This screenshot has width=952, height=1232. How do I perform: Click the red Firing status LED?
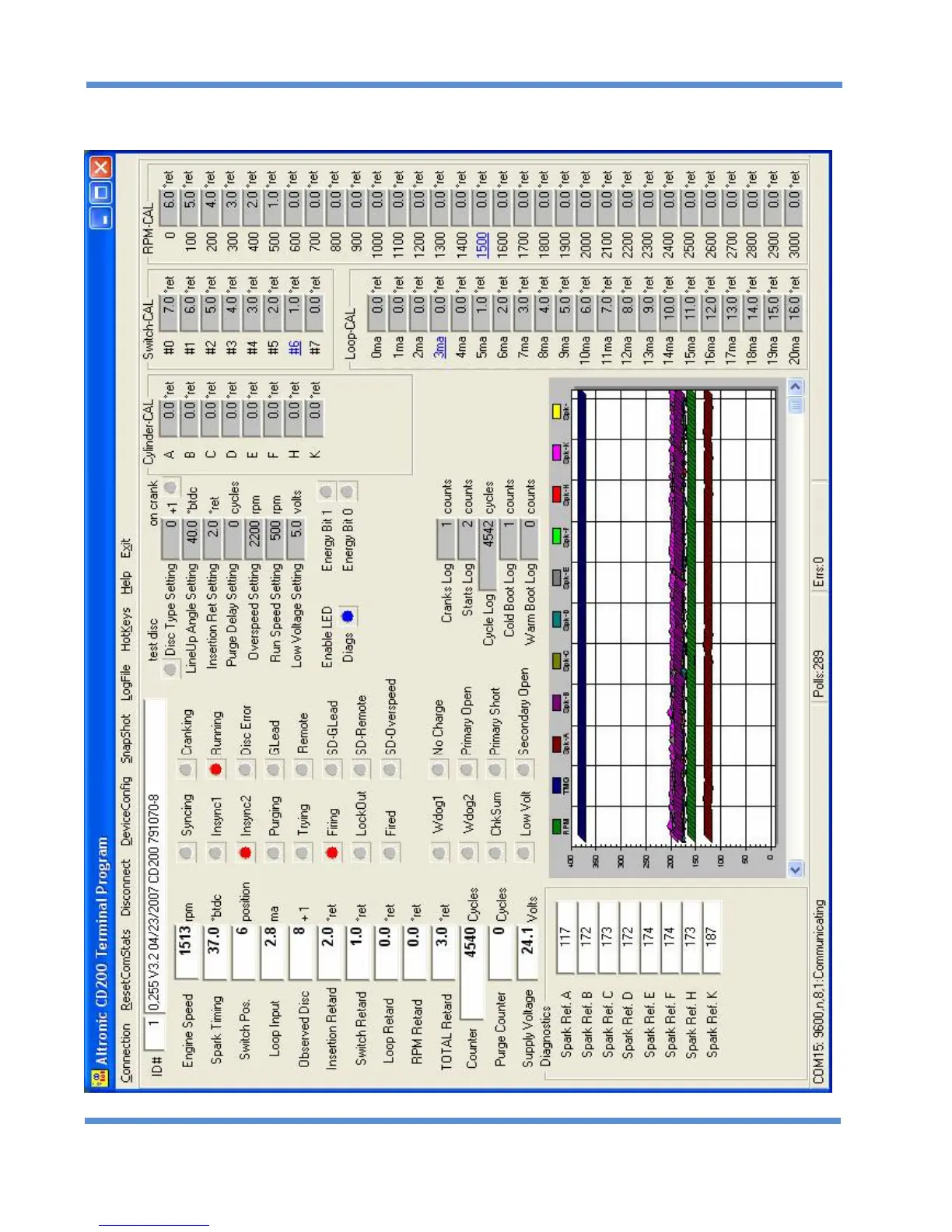pyautogui.click(x=331, y=853)
